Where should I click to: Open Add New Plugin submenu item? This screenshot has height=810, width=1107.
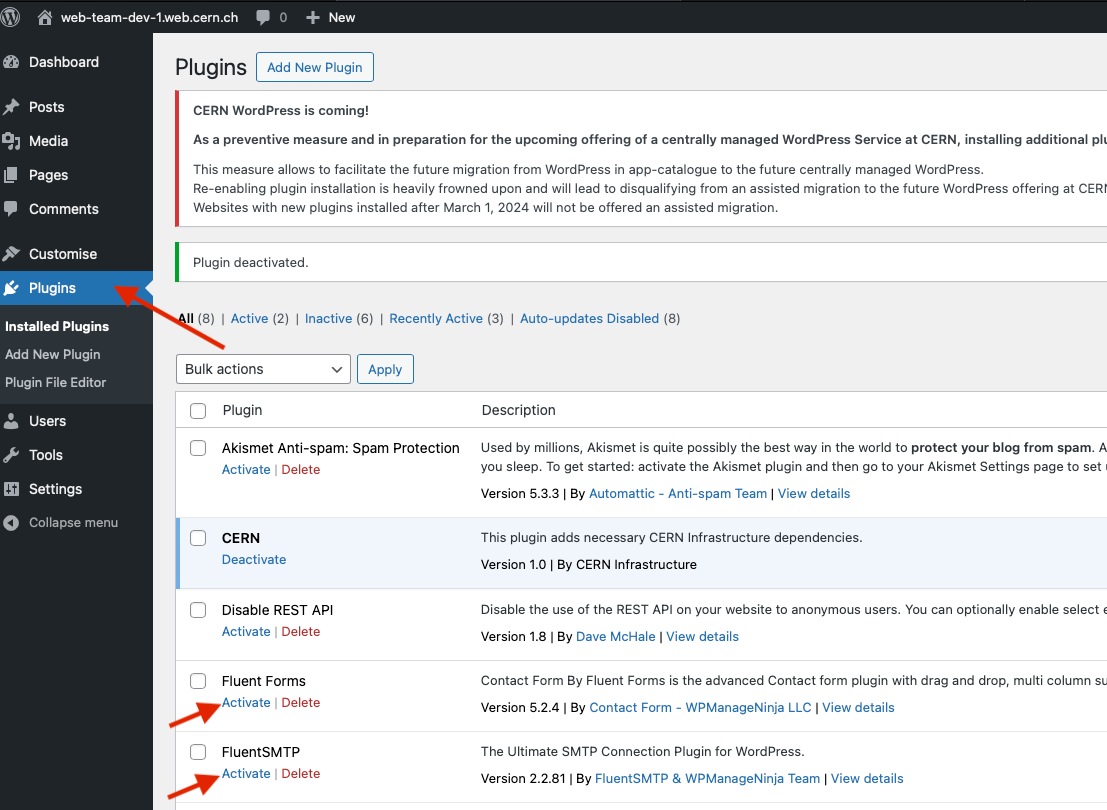click(x=53, y=355)
